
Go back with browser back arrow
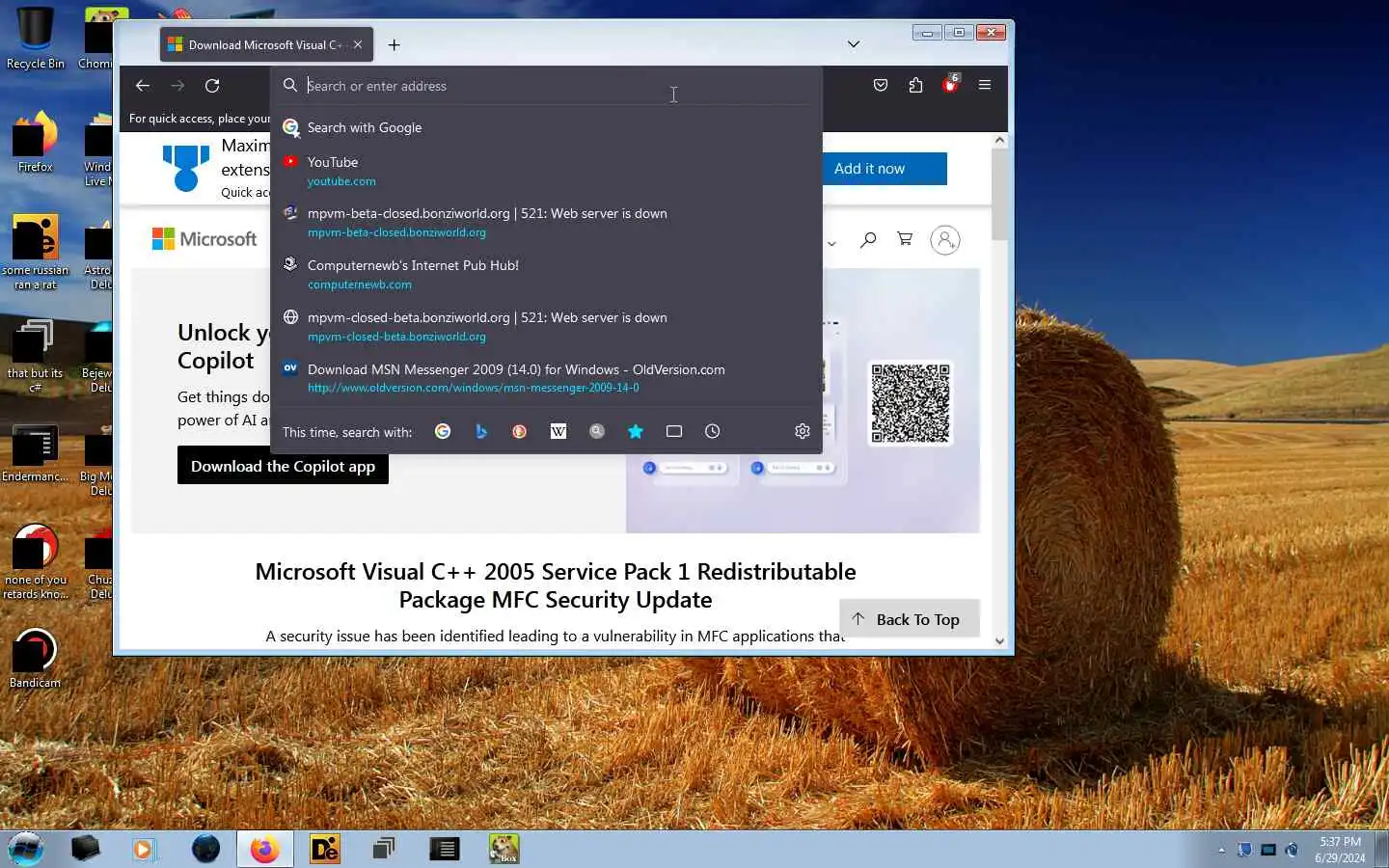143,85
